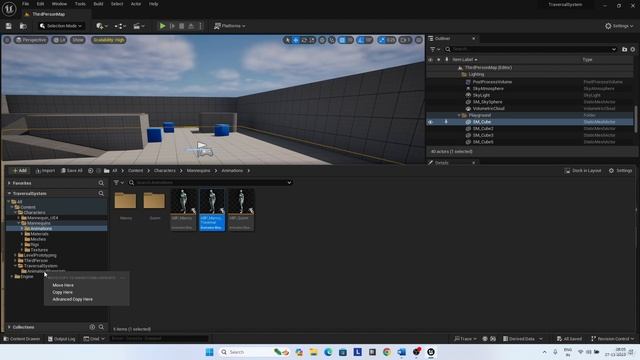This screenshot has width=640, height=360.
Task: Open the Actor menu
Action: click(x=136, y=4)
